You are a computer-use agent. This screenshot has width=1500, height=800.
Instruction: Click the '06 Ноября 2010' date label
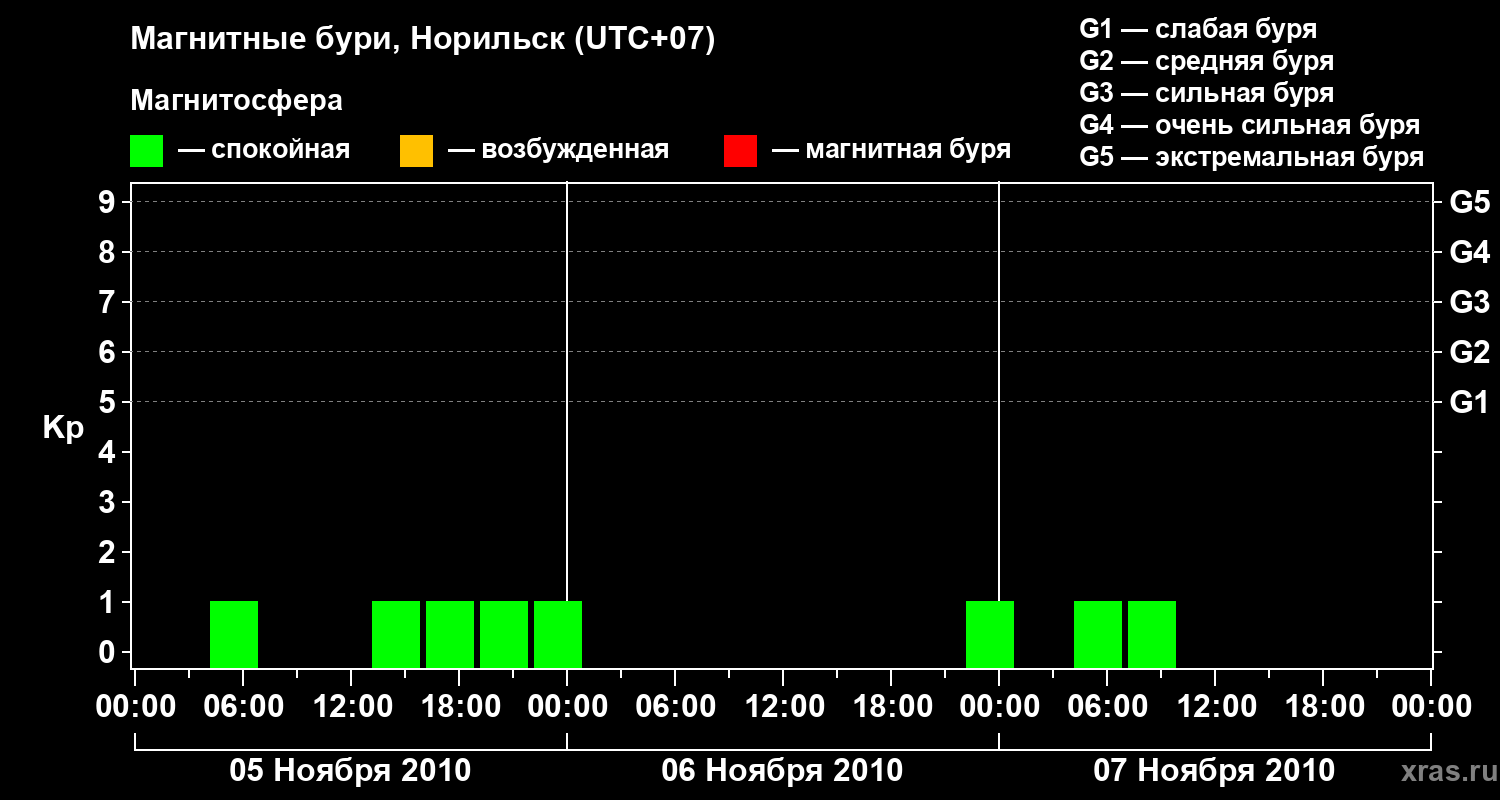coord(782,771)
